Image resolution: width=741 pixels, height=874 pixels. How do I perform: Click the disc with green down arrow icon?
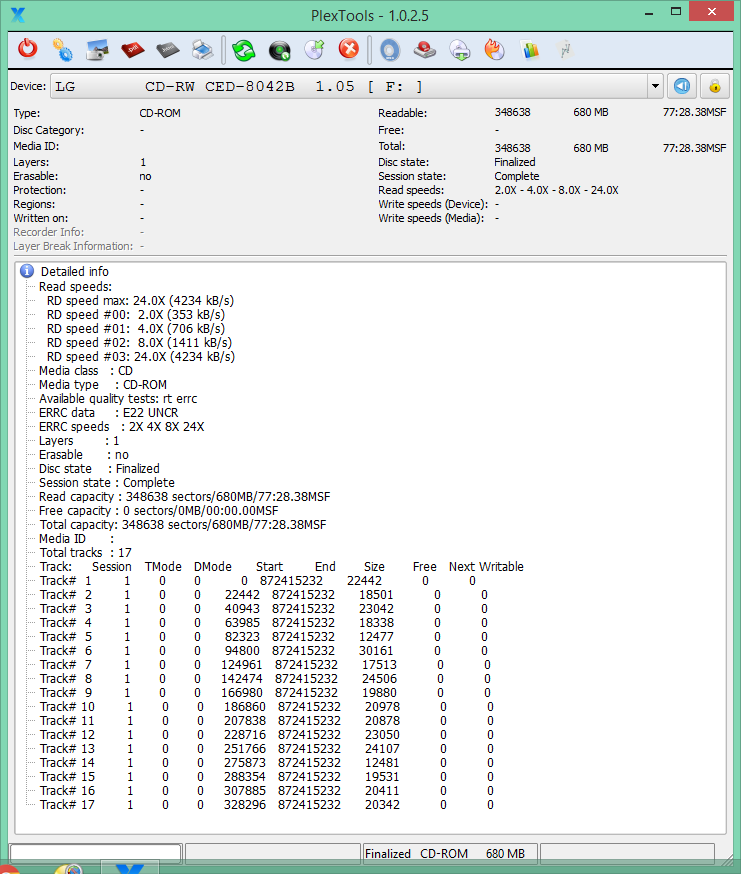(460, 50)
